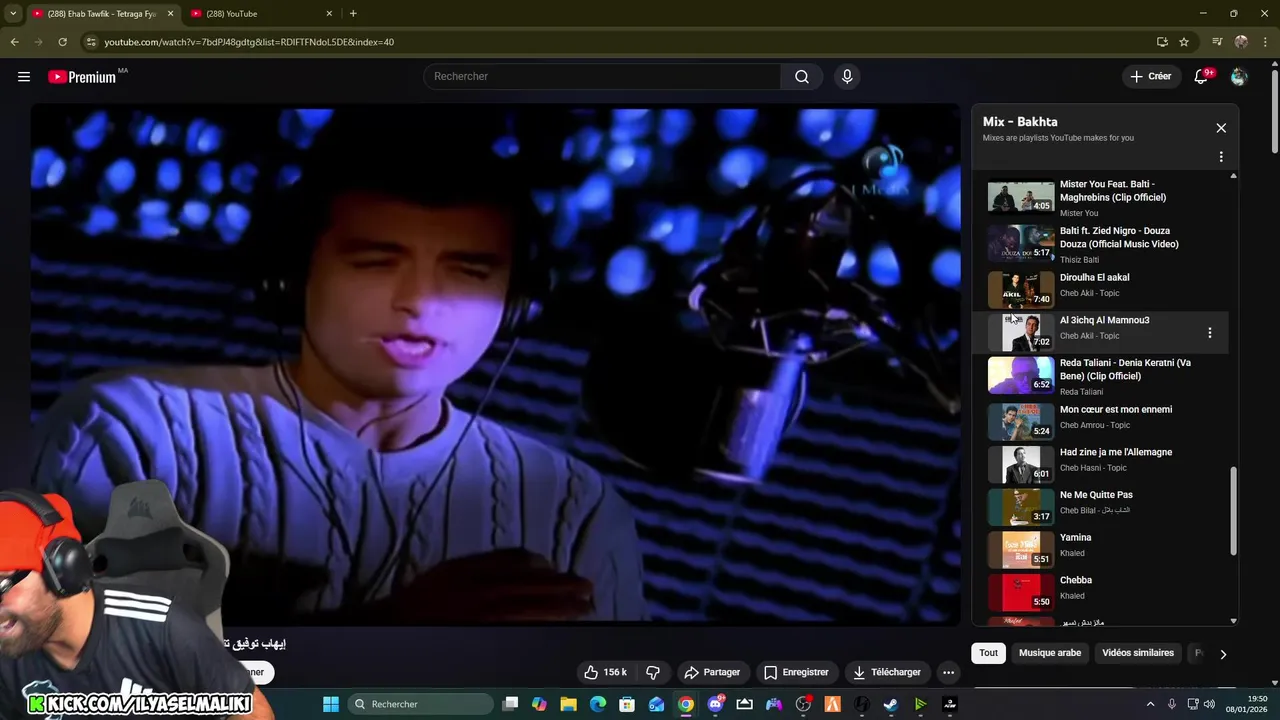1280x720 pixels.
Task: Open volume control in system tray
Action: pyautogui.click(x=1209, y=704)
